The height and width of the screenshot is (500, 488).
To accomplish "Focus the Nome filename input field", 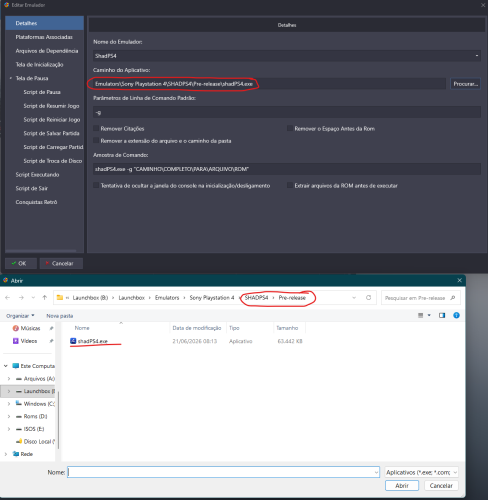I will pyautogui.click(x=223, y=472).
